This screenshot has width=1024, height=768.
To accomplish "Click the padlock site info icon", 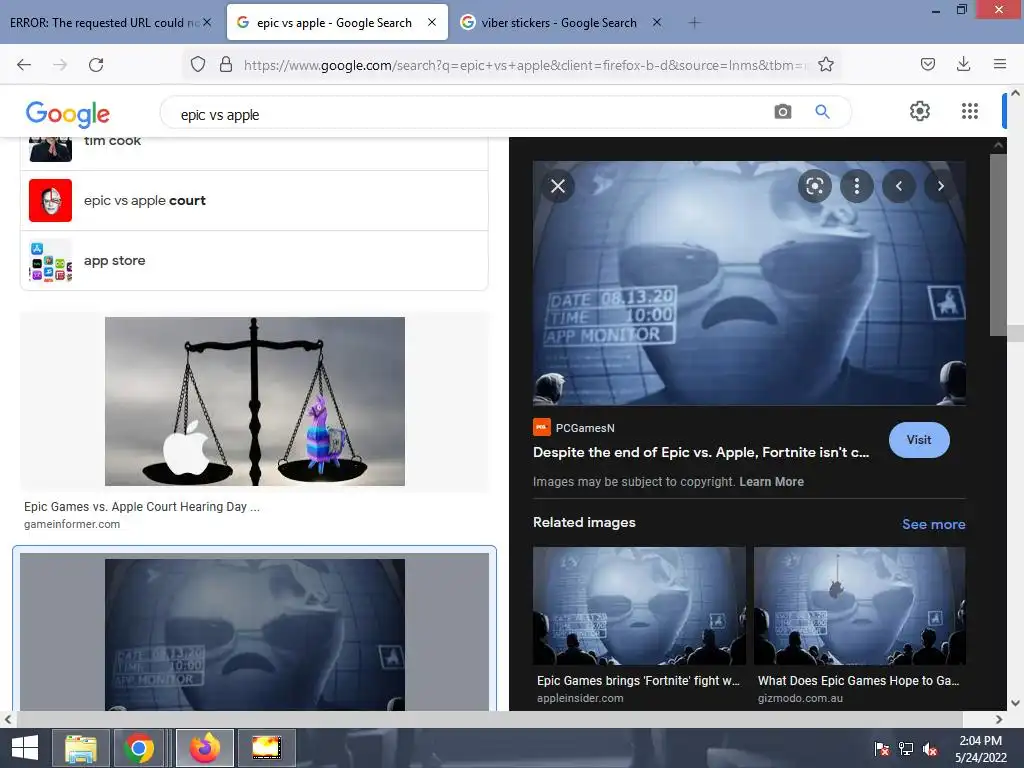I will [226, 64].
